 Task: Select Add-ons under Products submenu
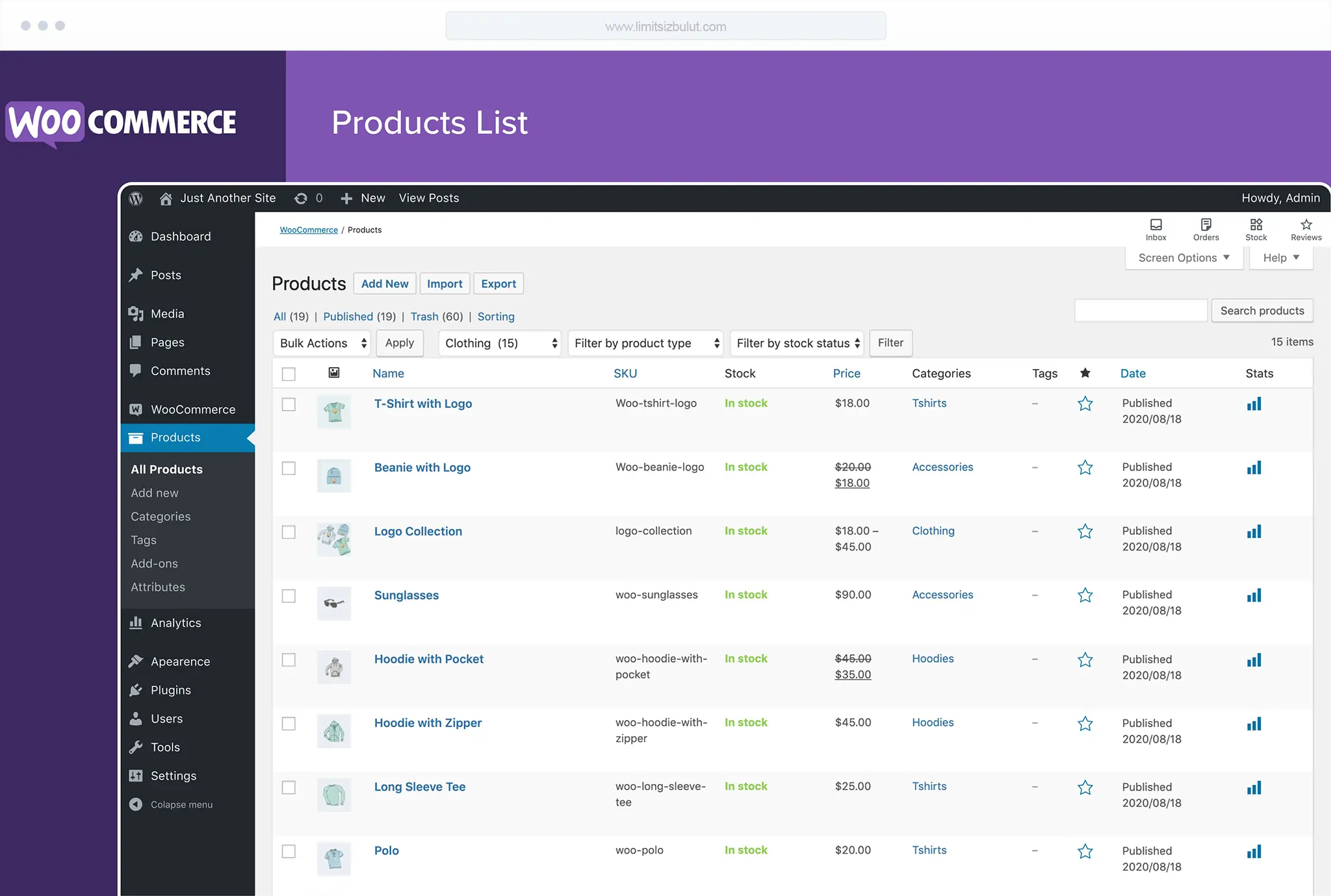coord(154,563)
